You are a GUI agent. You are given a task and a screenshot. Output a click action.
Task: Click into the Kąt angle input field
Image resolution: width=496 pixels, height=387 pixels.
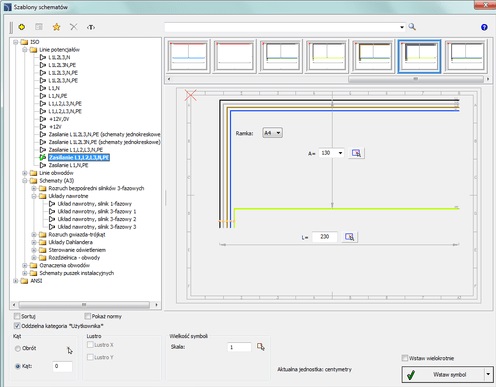62,366
